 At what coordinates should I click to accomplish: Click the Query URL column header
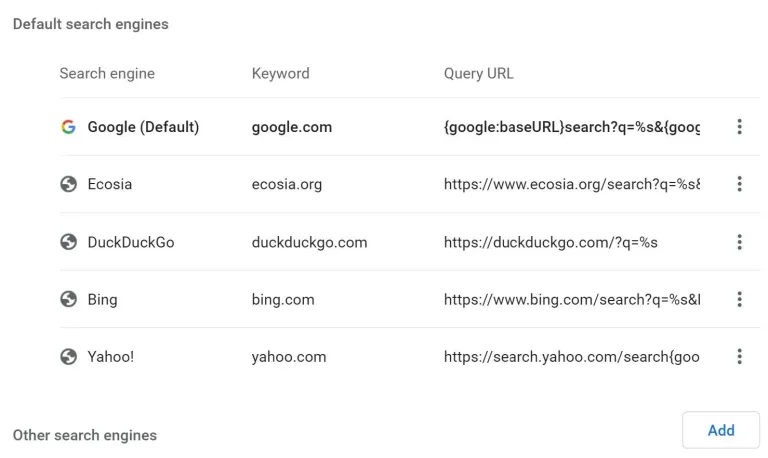(x=478, y=73)
